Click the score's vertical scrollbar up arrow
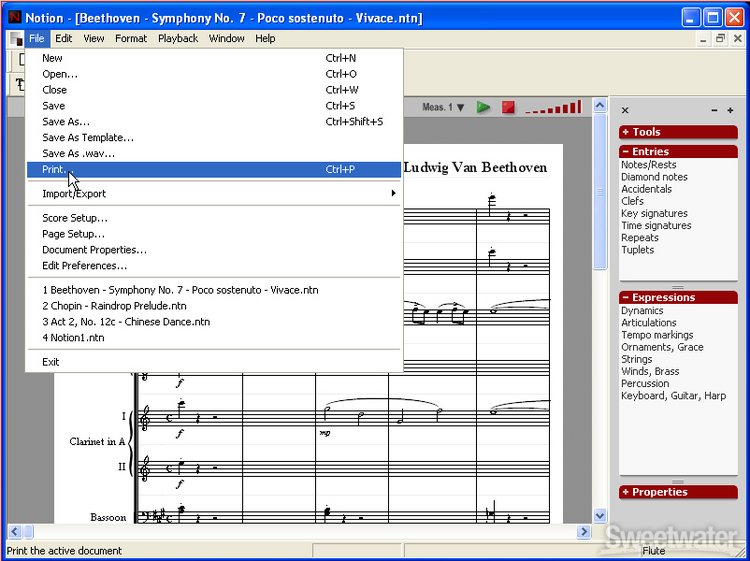This screenshot has height=561, width=750. click(x=600, y=105)
